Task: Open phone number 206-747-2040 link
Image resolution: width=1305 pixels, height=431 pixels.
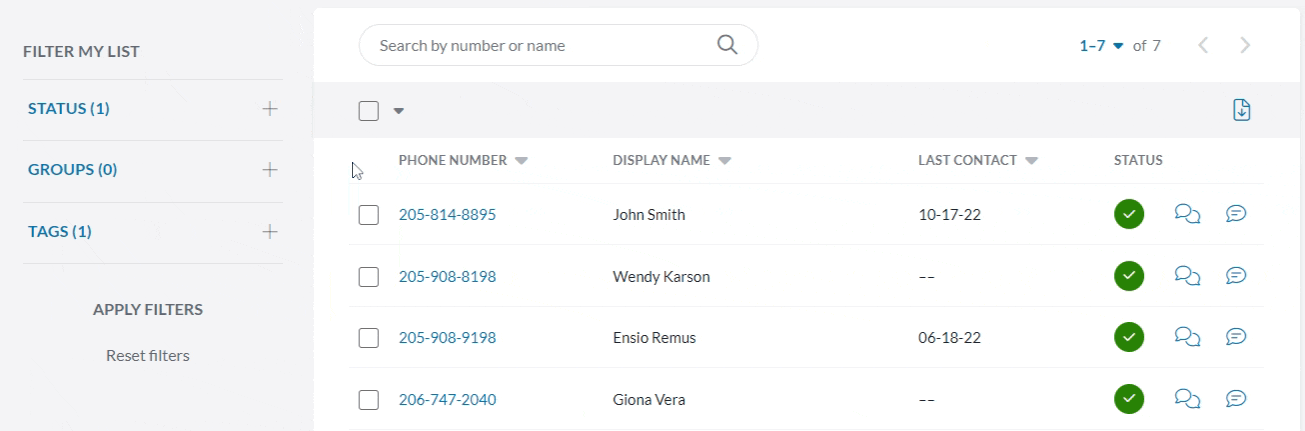Action: 447,400
